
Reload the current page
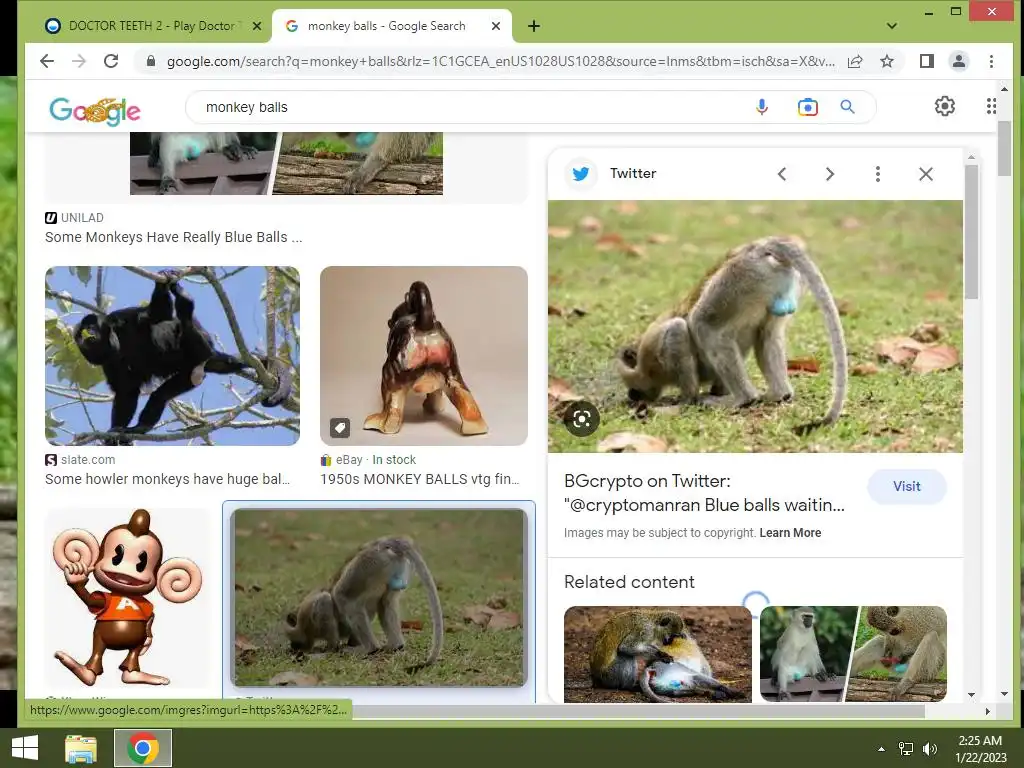pos(112,61)
